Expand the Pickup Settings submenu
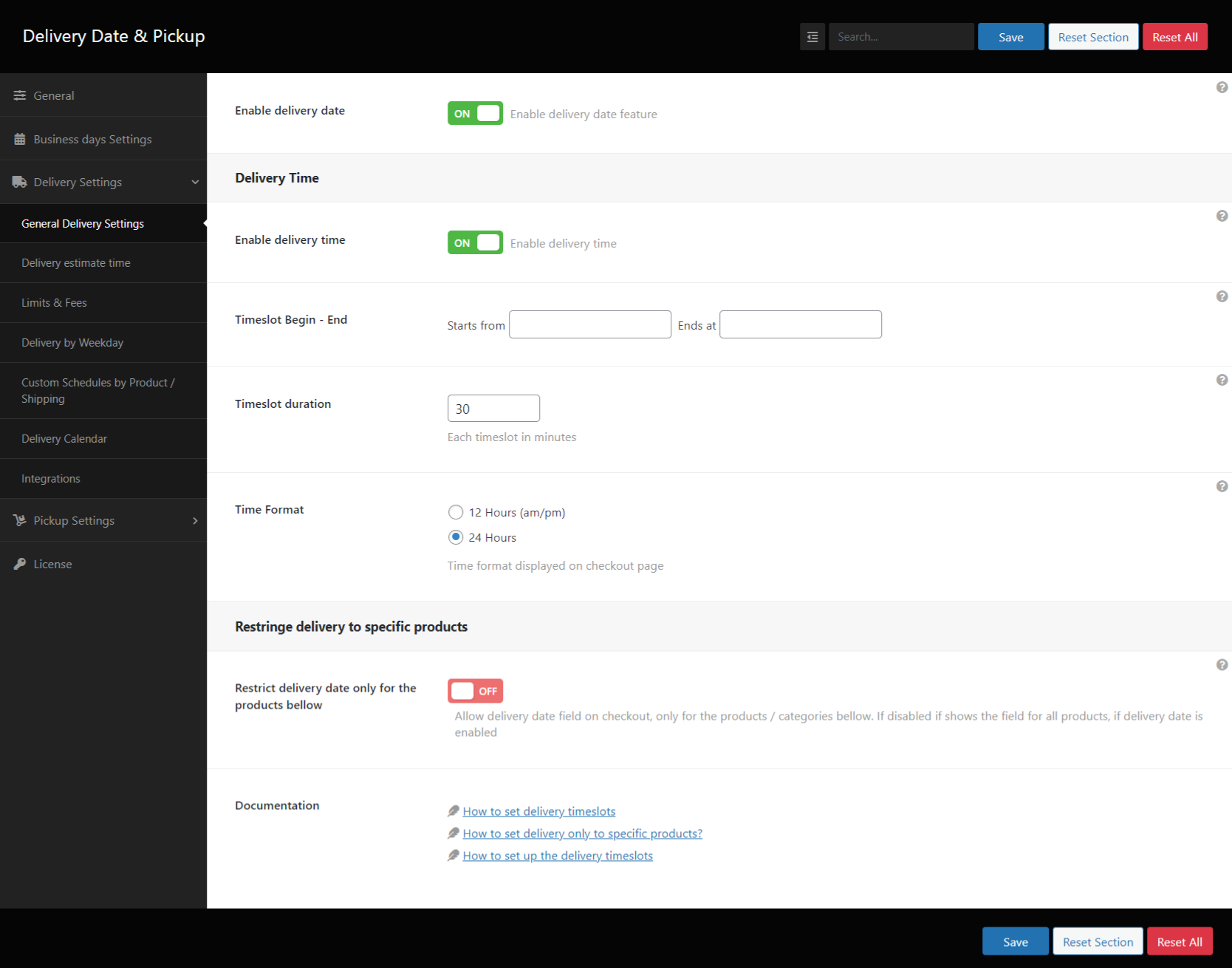 tap(195, 520)
